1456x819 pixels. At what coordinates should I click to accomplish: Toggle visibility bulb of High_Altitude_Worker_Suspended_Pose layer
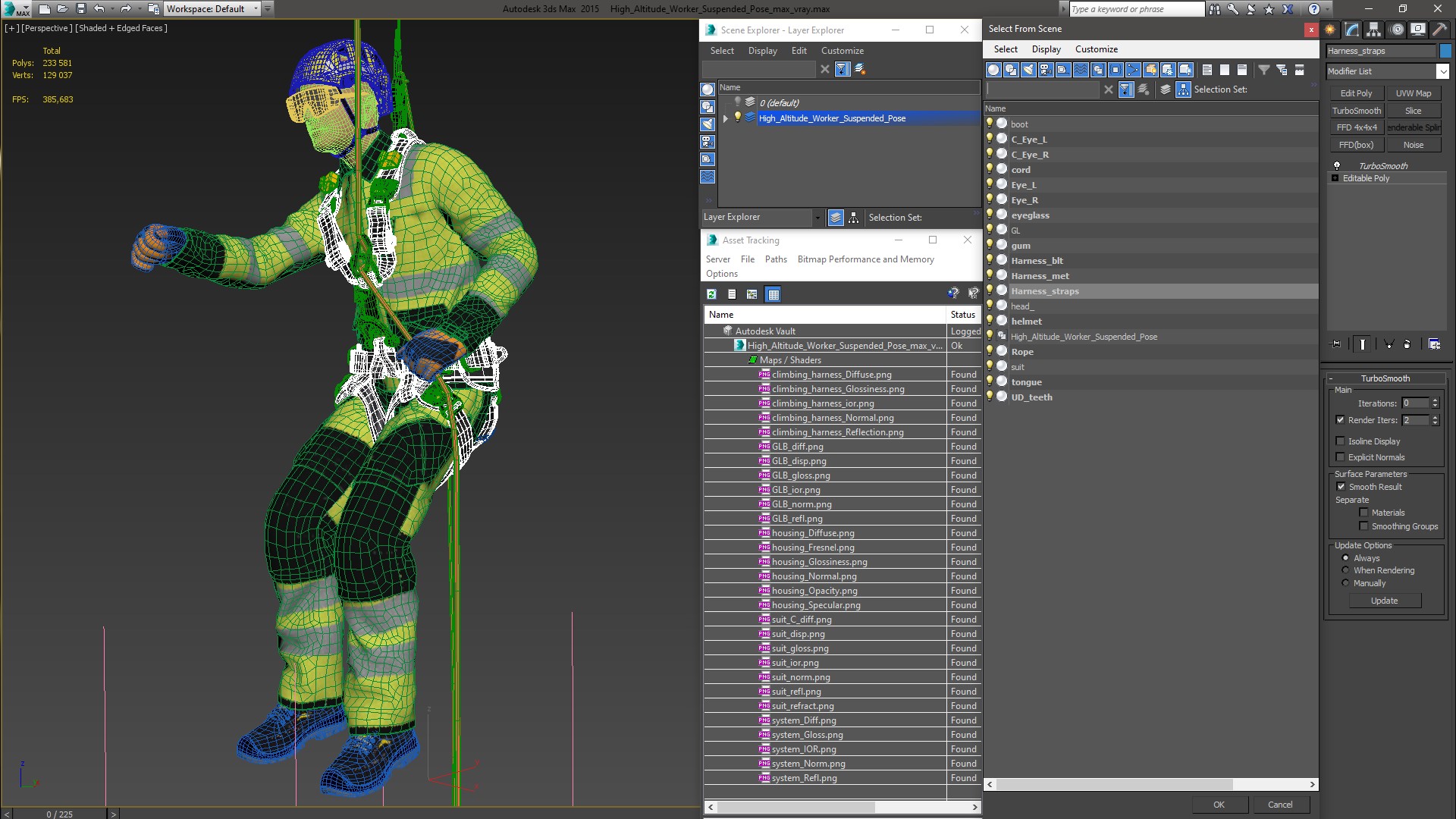pos(737,118)
